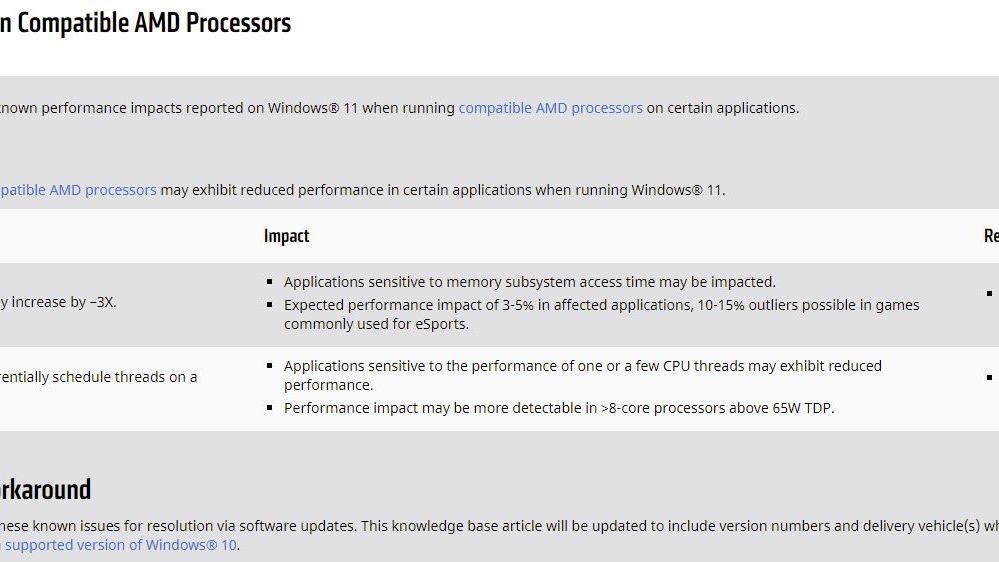Click the partially visible 'Re' column header

pyautogui.click(x=990, y=236)
